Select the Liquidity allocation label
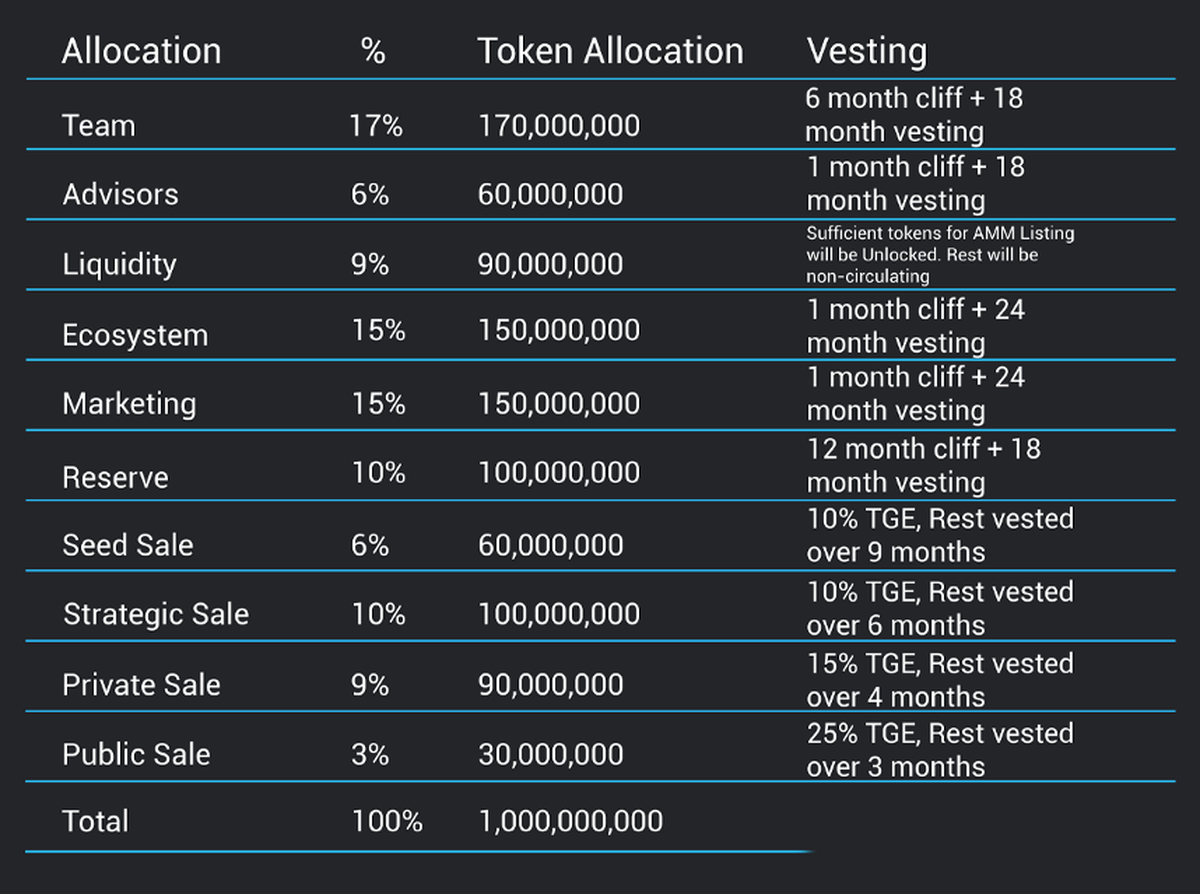This screenshot has width=1200, height=894. click(119, 264)
